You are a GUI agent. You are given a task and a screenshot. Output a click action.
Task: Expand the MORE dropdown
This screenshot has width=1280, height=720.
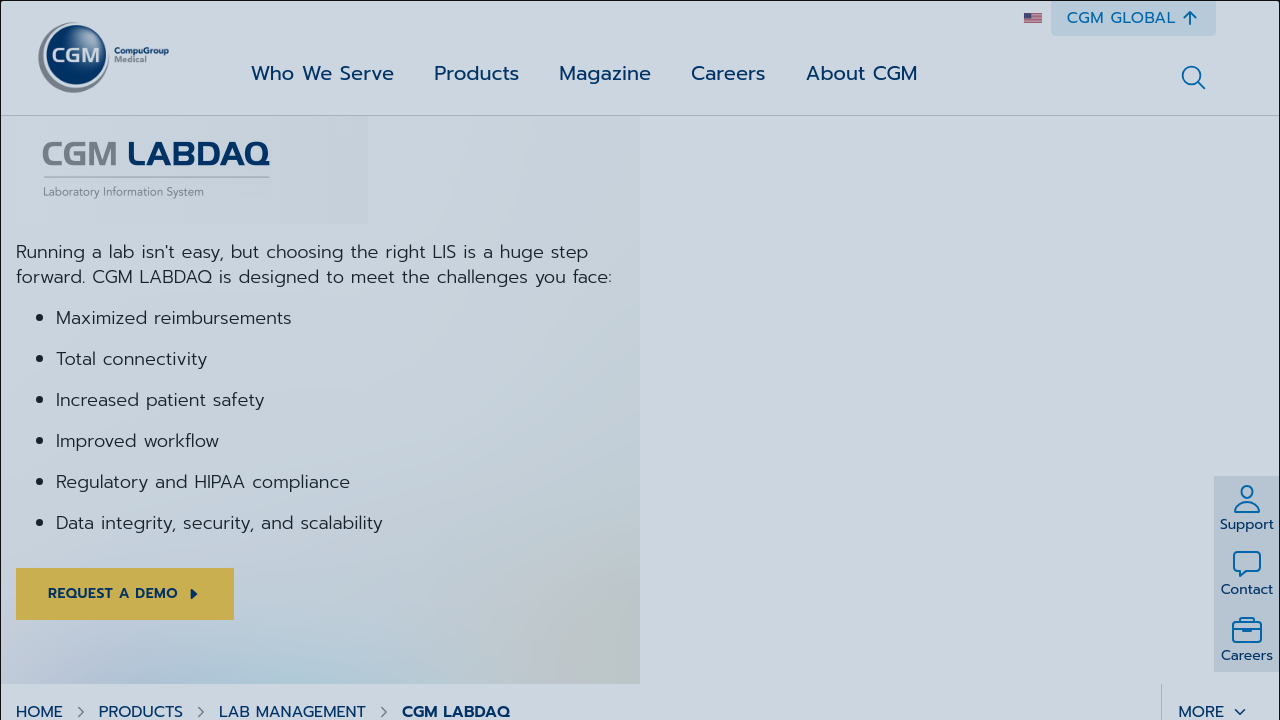(1212, 711)
